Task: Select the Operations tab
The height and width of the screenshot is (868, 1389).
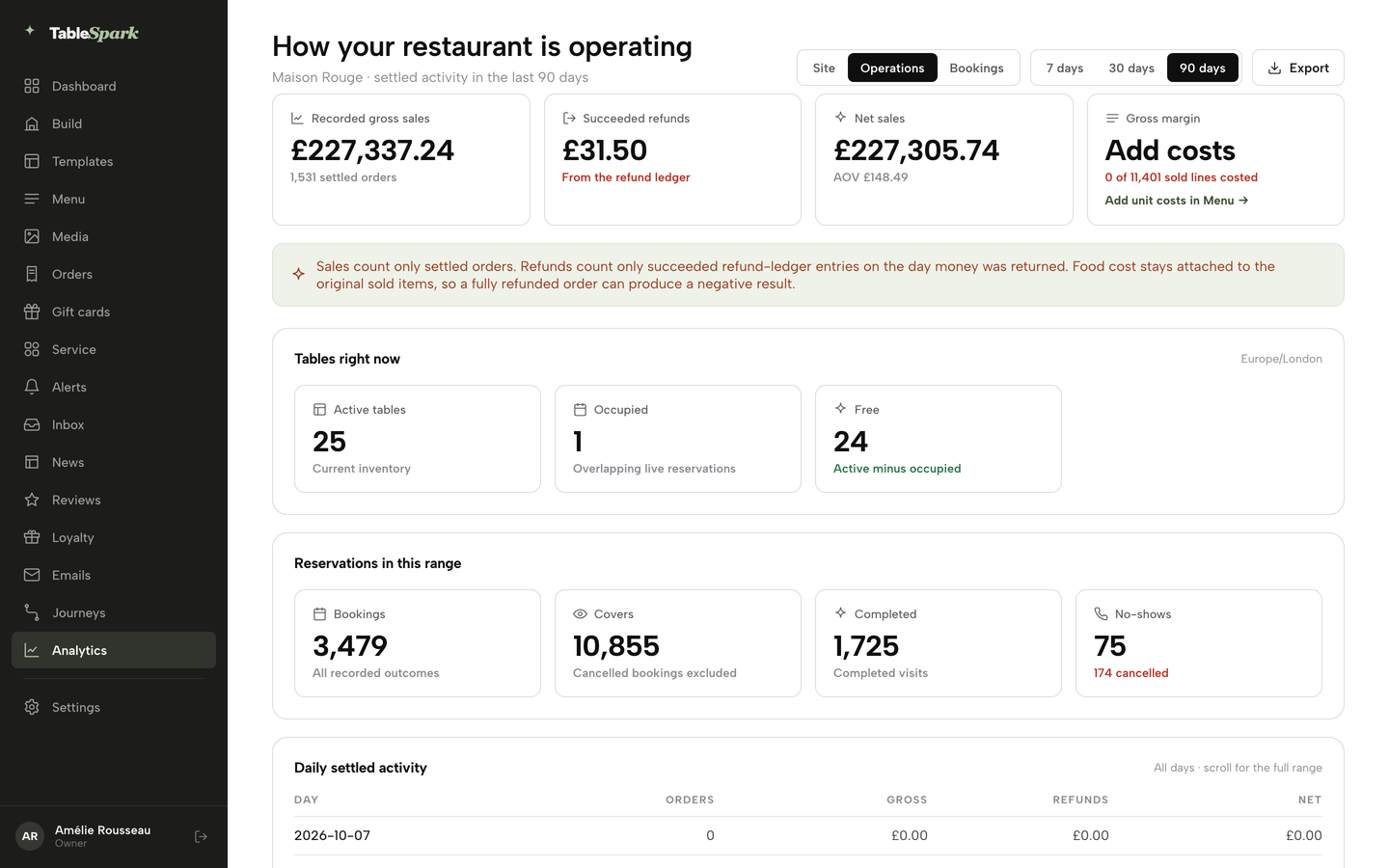Action: 892,68
